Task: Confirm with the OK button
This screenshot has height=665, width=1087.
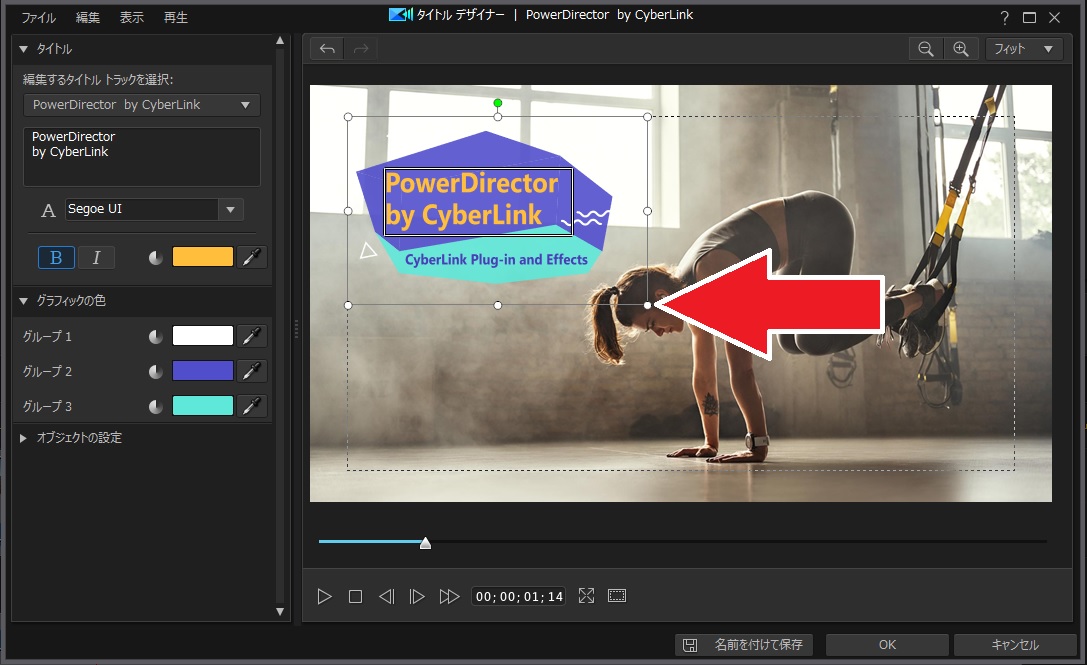Action: [x=887, y=645]
